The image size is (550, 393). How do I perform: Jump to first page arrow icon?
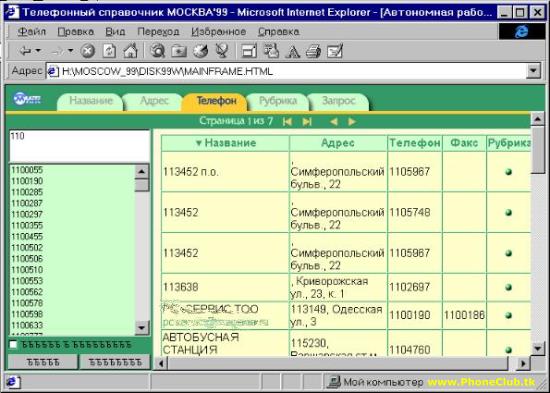[287, 122]
